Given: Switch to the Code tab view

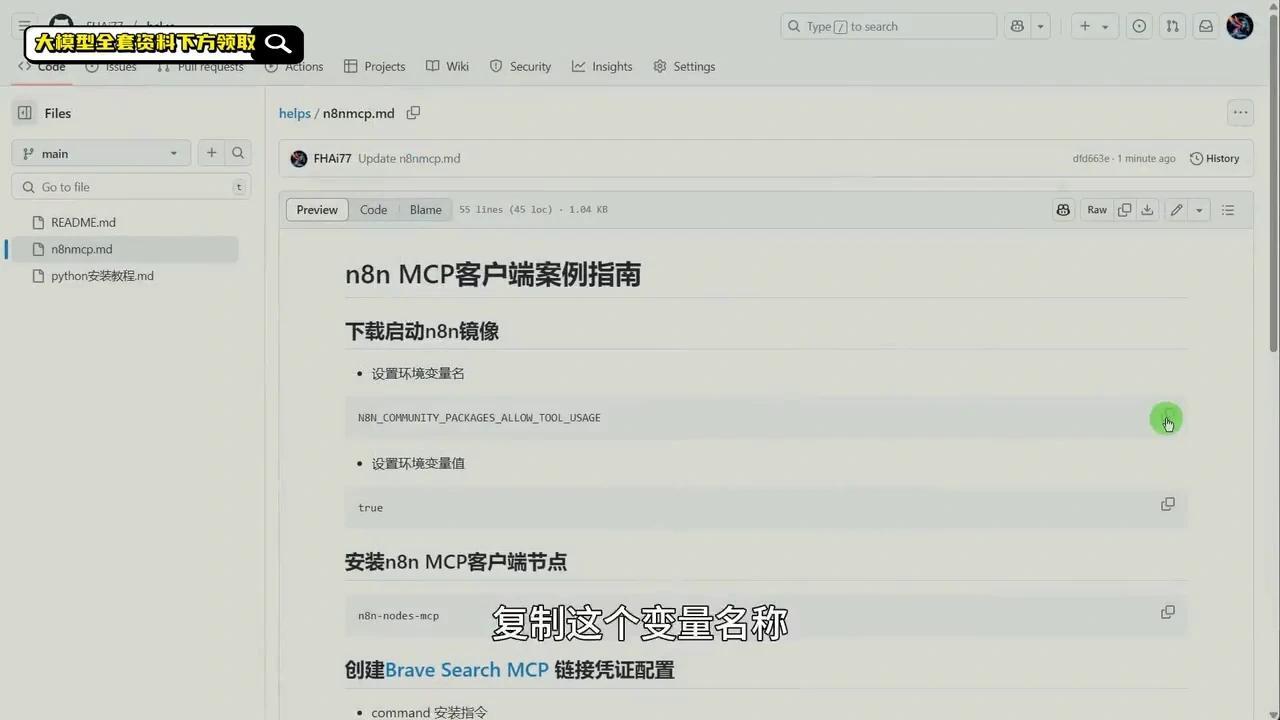Looking at the screenshot, I should 373,209.
